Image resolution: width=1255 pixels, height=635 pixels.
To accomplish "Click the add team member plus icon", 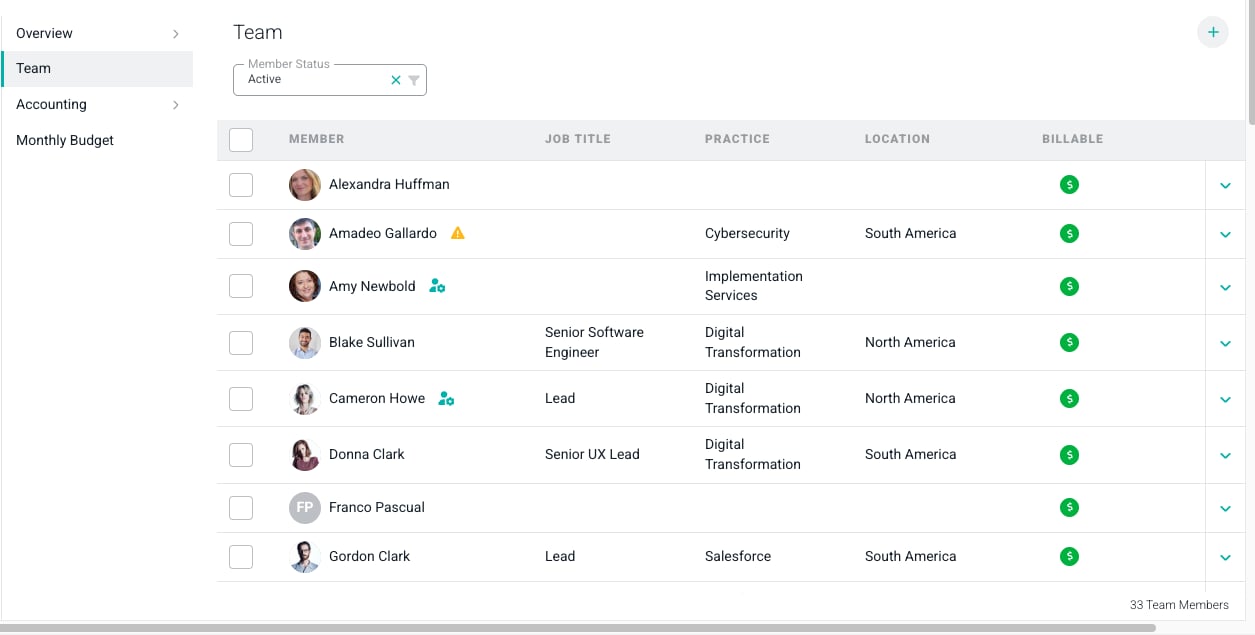I will [1212, 32].
